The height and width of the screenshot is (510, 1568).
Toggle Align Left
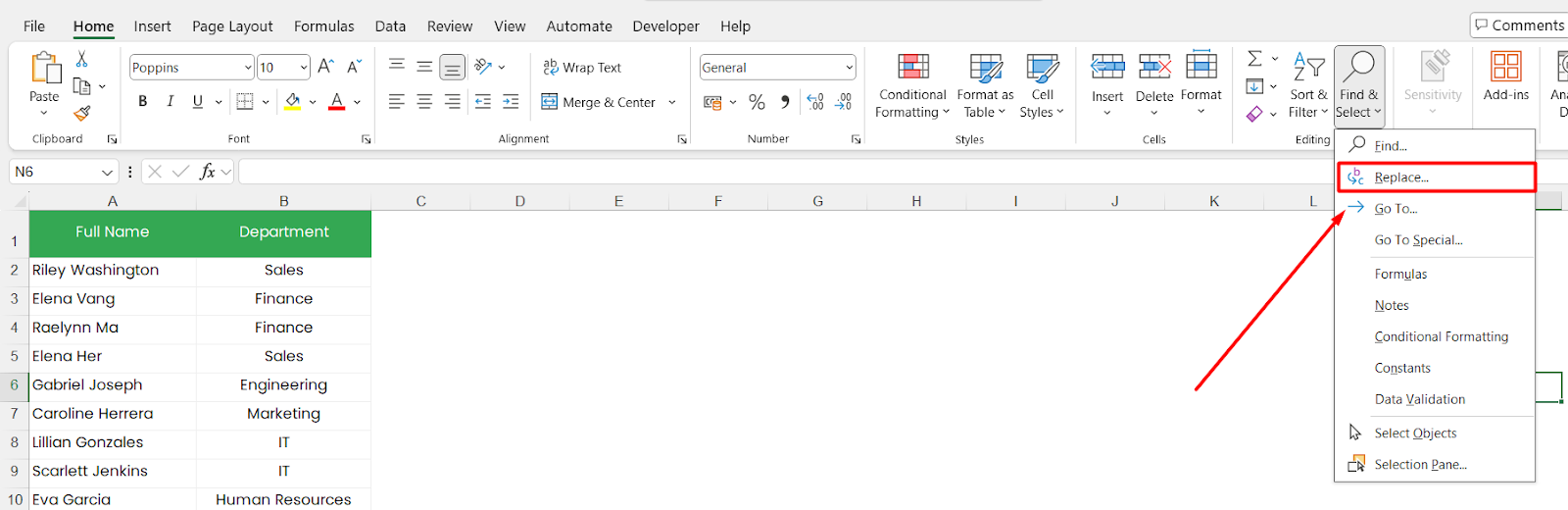click(397, 101)
